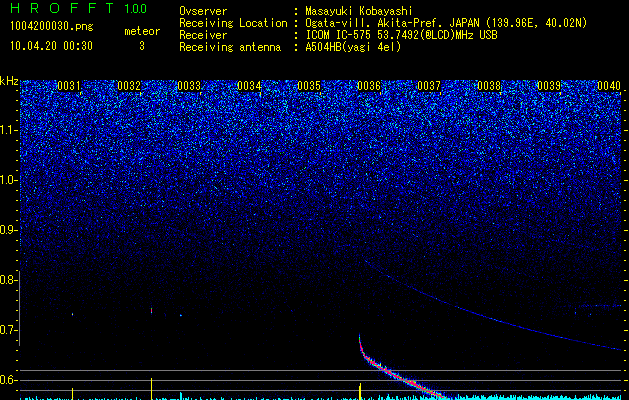The width and height of the screenshot is (629, 400).
Task: Click the 0034 time marker
Action: 249,86
